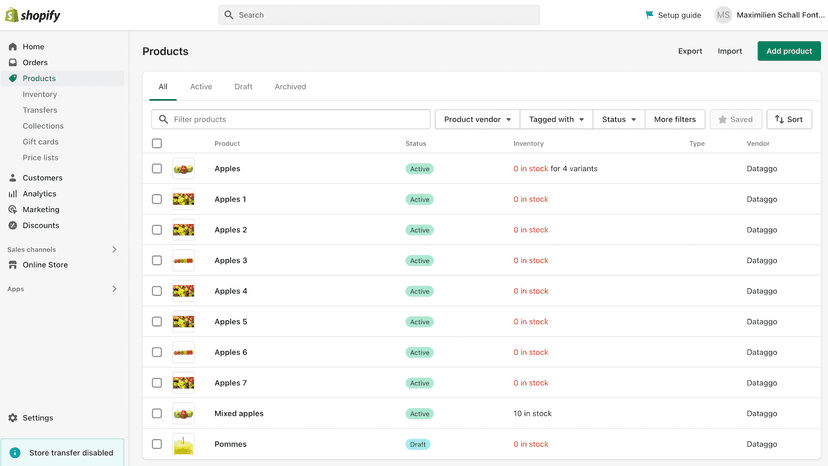Click the Draft status badge for Pommes

pyautogui.click(x=418, y=444)
